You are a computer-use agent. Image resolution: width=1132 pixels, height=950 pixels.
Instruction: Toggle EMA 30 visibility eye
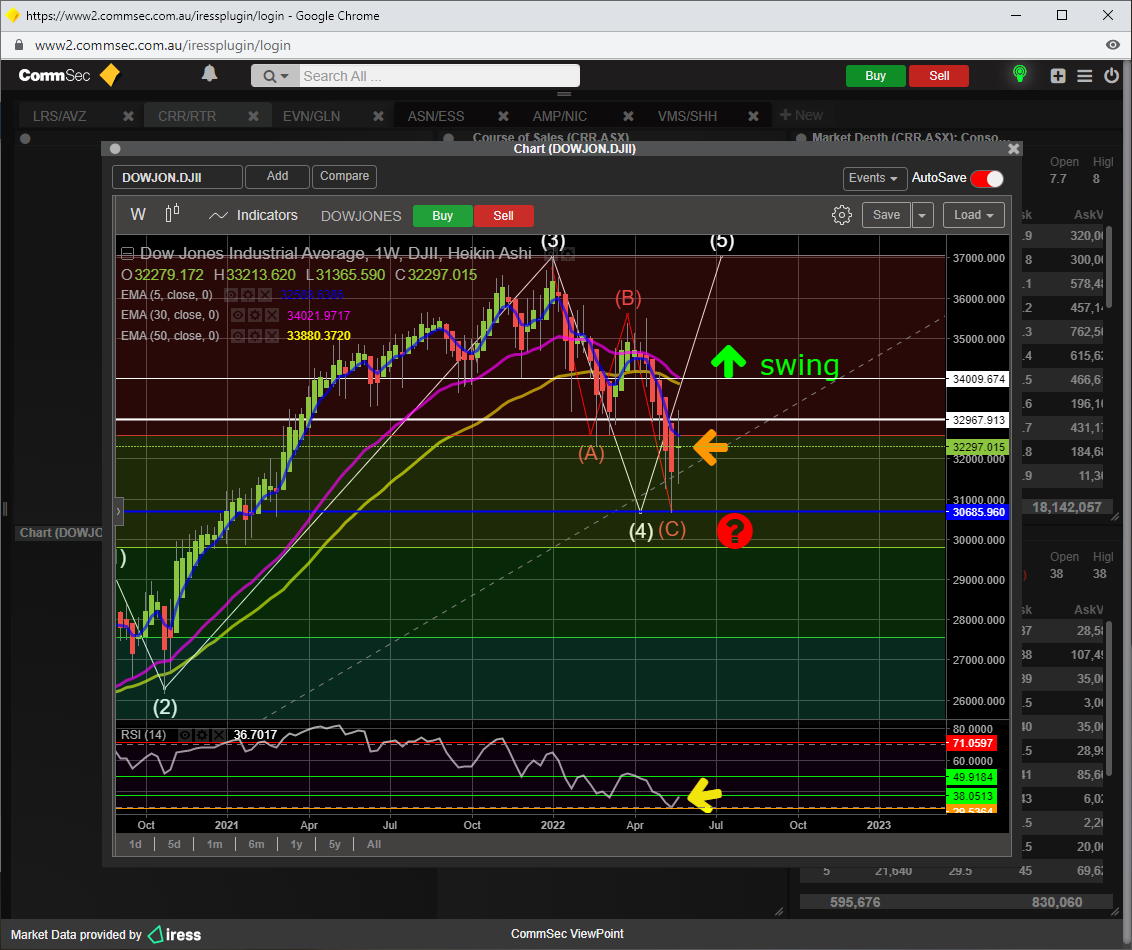click(238, 315)
